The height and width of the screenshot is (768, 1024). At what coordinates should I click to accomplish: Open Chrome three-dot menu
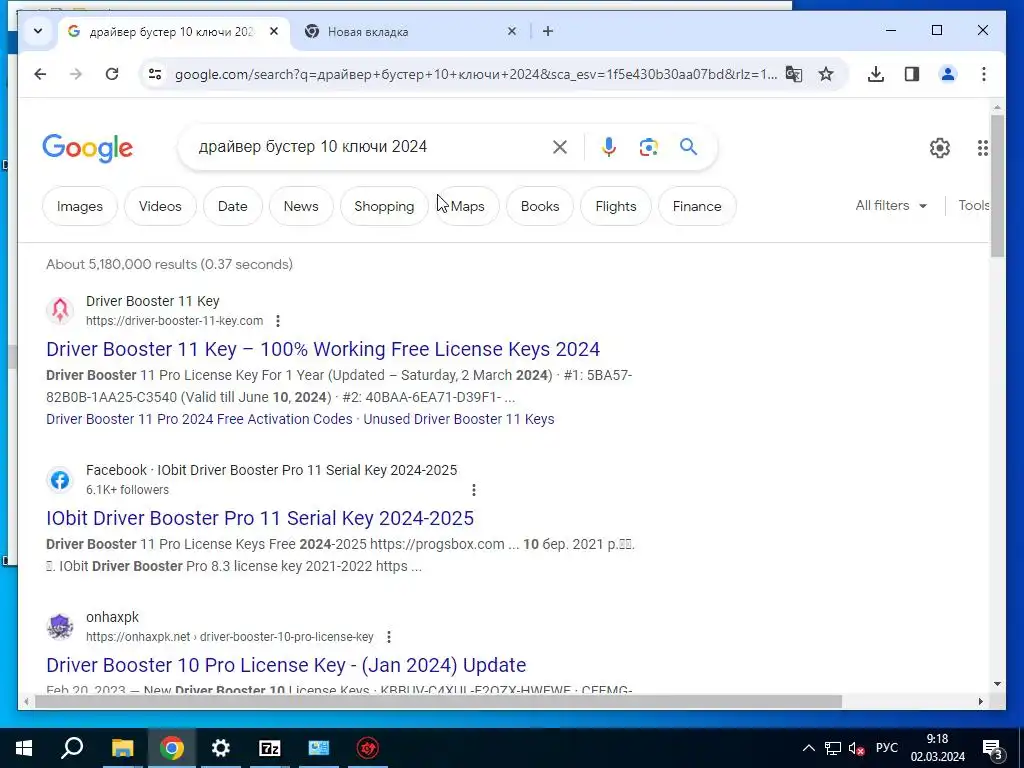(984, 74)
